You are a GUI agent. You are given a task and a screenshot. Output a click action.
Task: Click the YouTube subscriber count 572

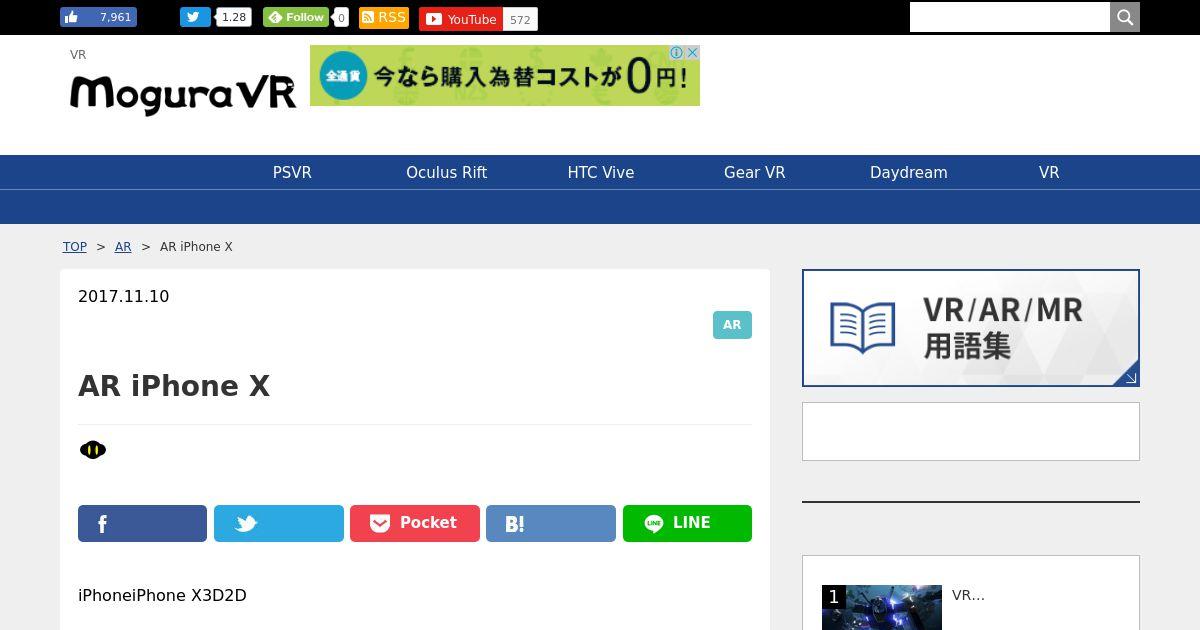click(520, 19)
